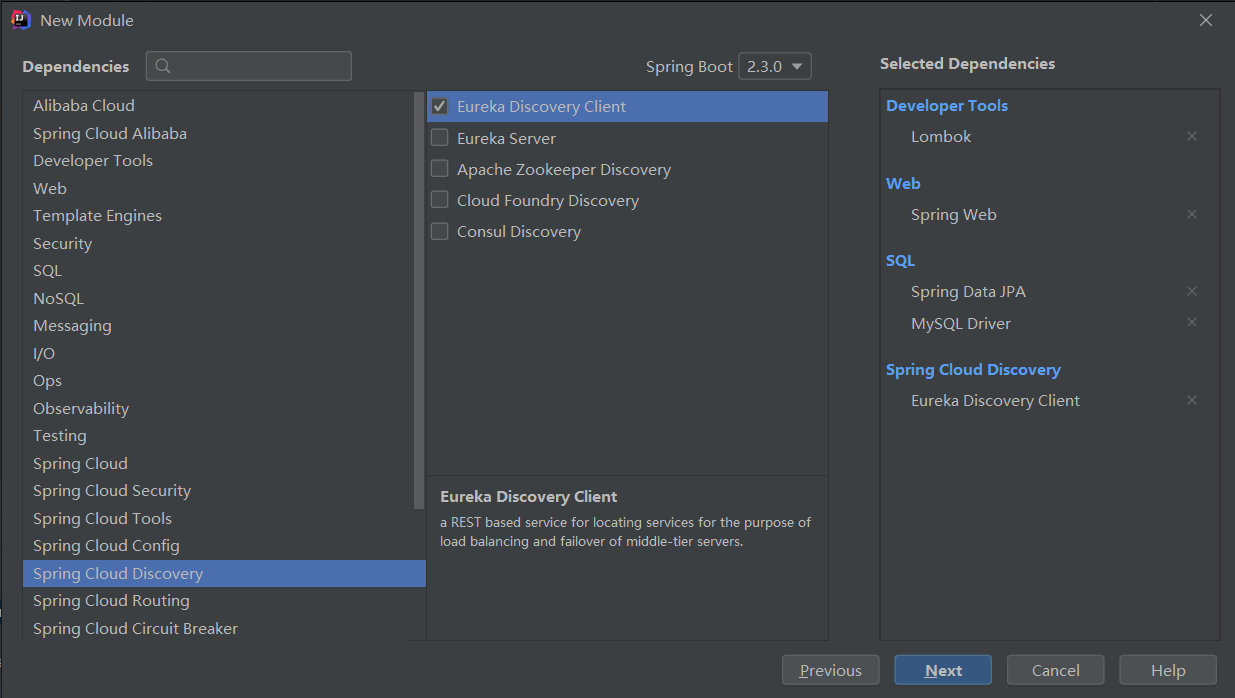Image resolution: width=1235 pixels, height=698 pixels.
Task: Uncheck Eureka Discovery Client checkbox
Action: pos(439,107)
